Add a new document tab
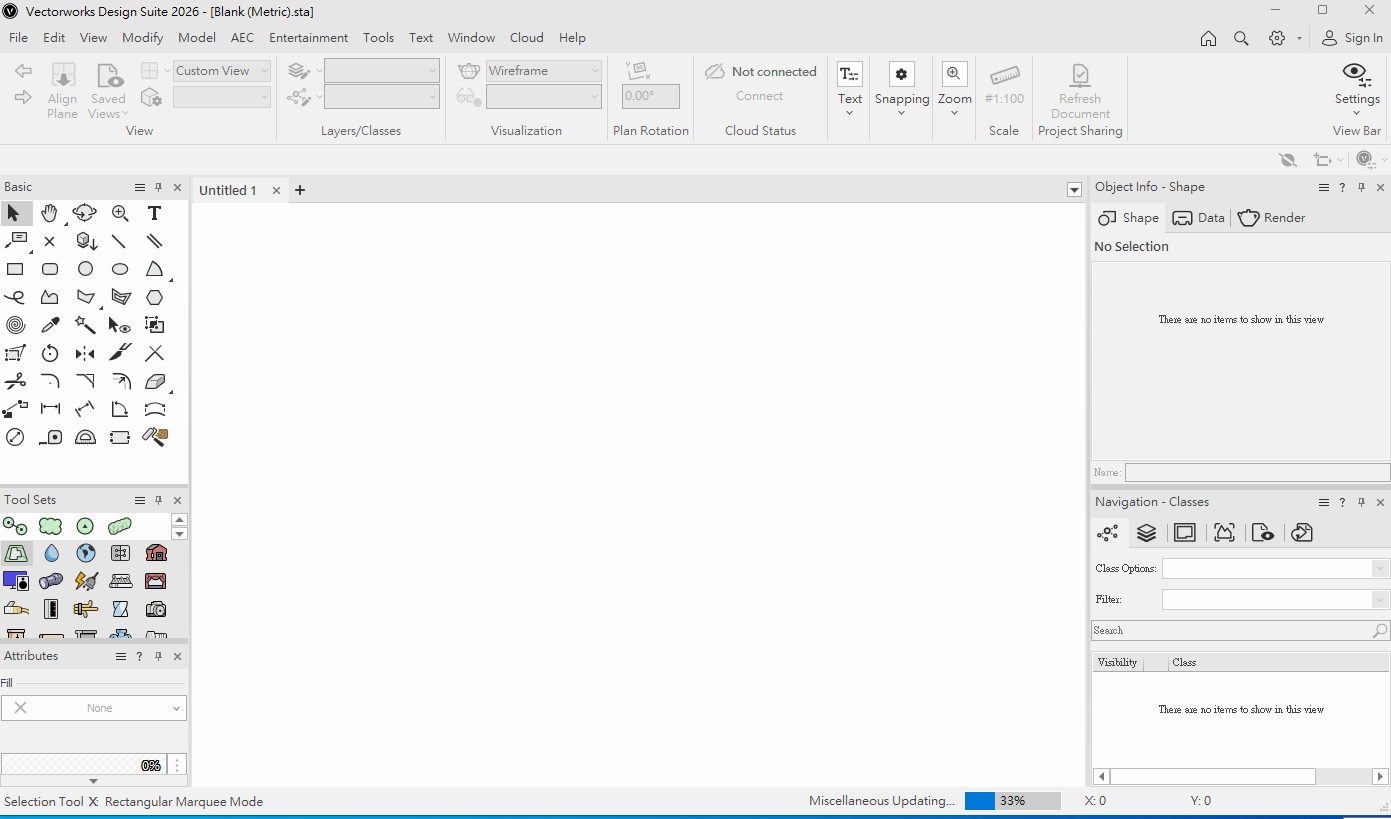Viewport: 1391px width, 819px height. (299, 190)
